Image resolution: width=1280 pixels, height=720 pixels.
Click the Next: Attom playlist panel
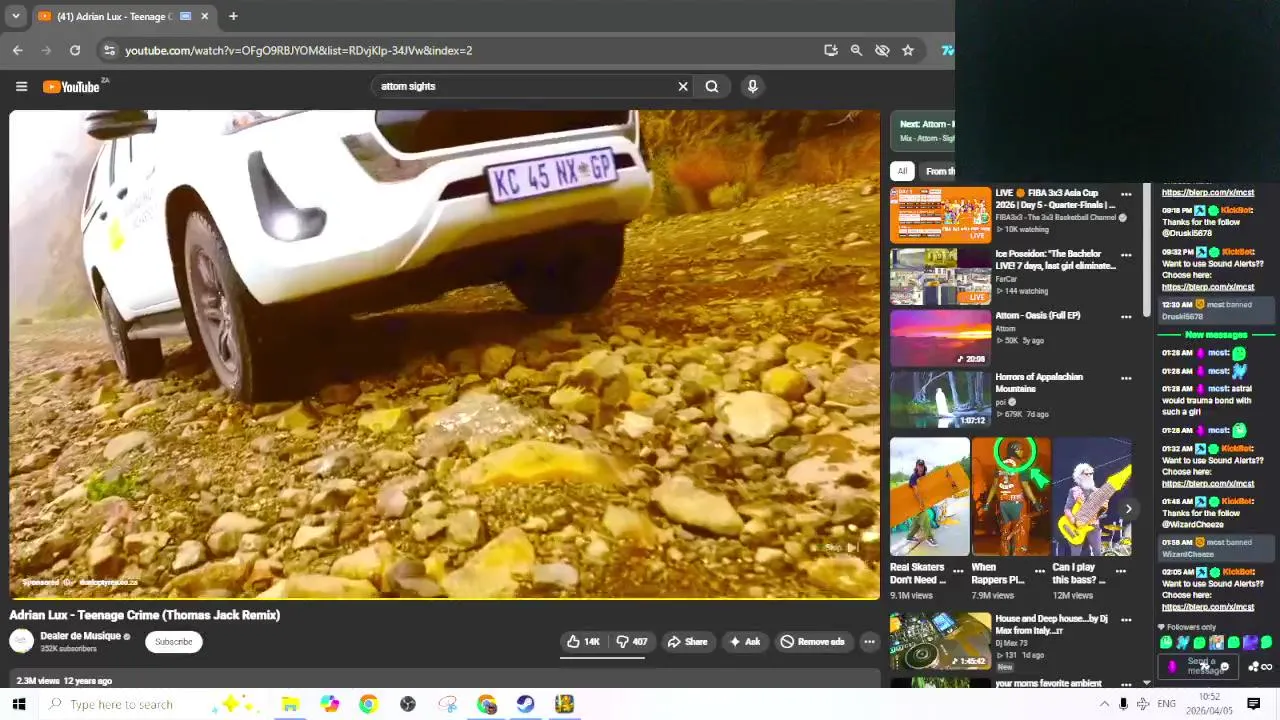click(x=922, y=131)
